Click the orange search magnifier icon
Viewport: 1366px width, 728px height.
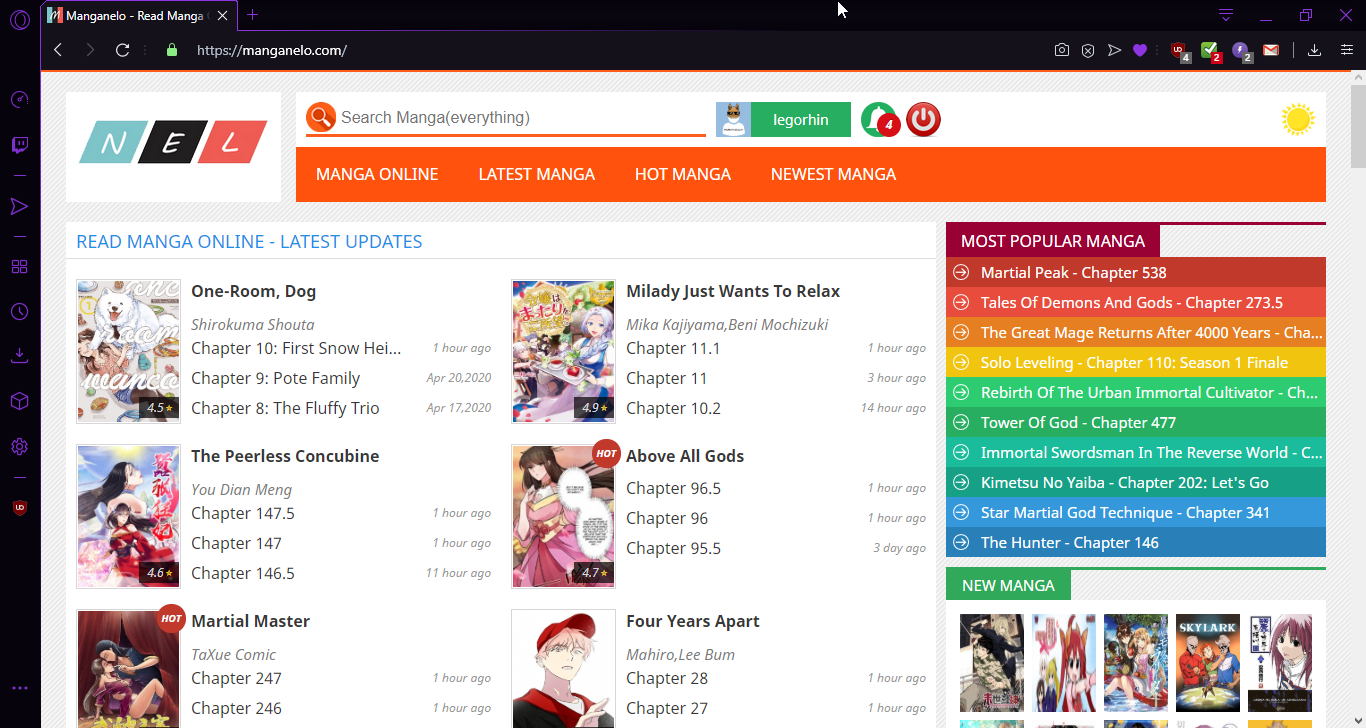click(x=321, y=117)
